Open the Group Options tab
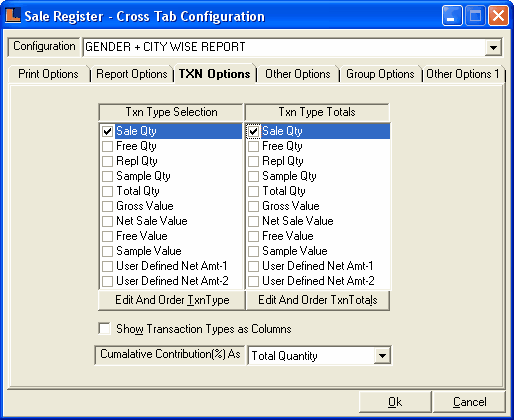The height and width of the screenshot is (420, 514). [x=380, y=74]
